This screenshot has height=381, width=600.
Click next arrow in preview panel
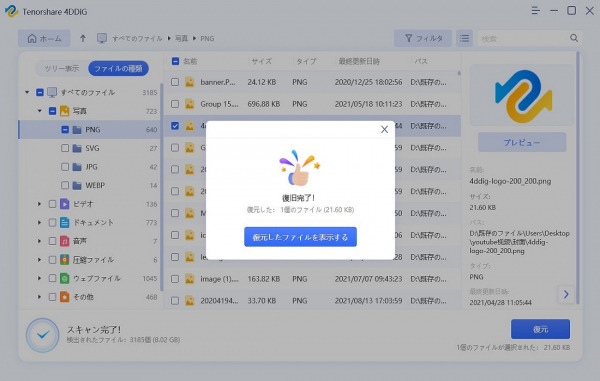[566, 294]
